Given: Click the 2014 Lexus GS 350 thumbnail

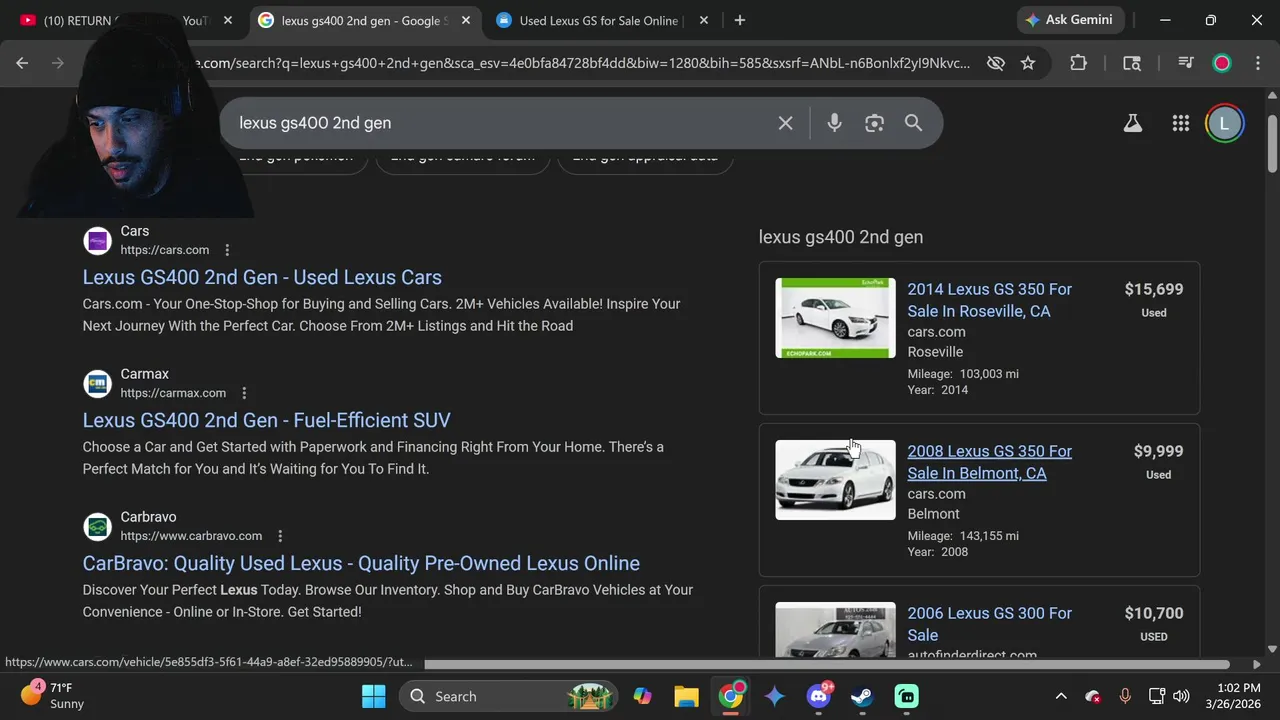Looking at the screenshot, I should [835, 318].
